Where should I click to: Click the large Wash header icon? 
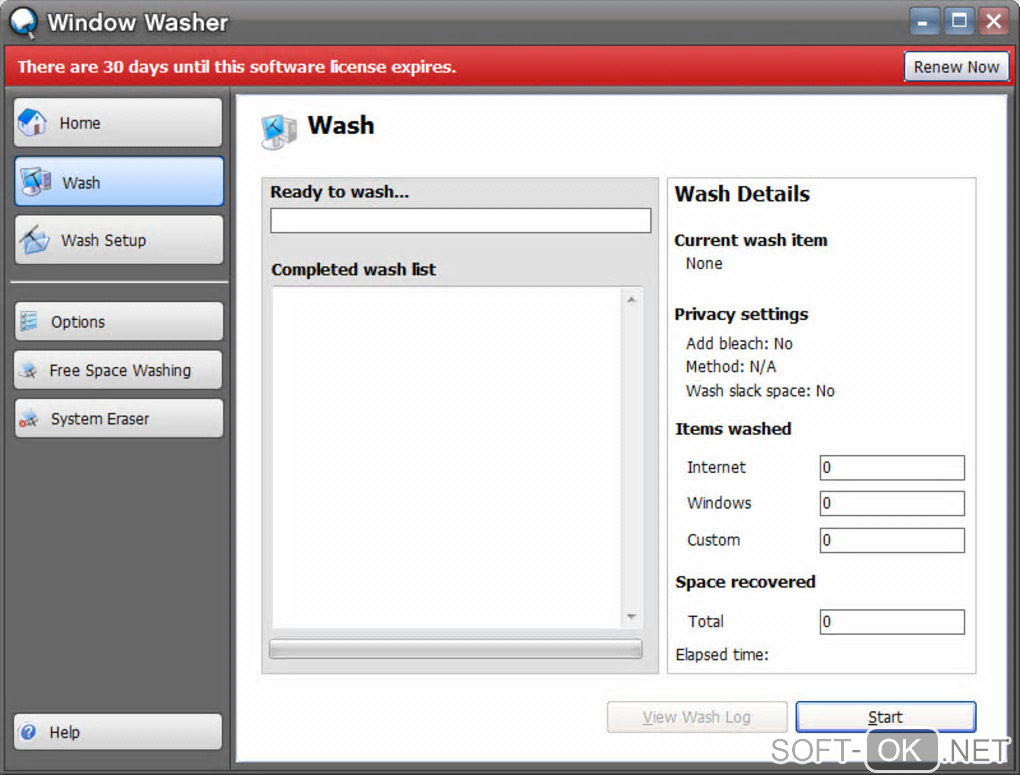pos(279,131)
